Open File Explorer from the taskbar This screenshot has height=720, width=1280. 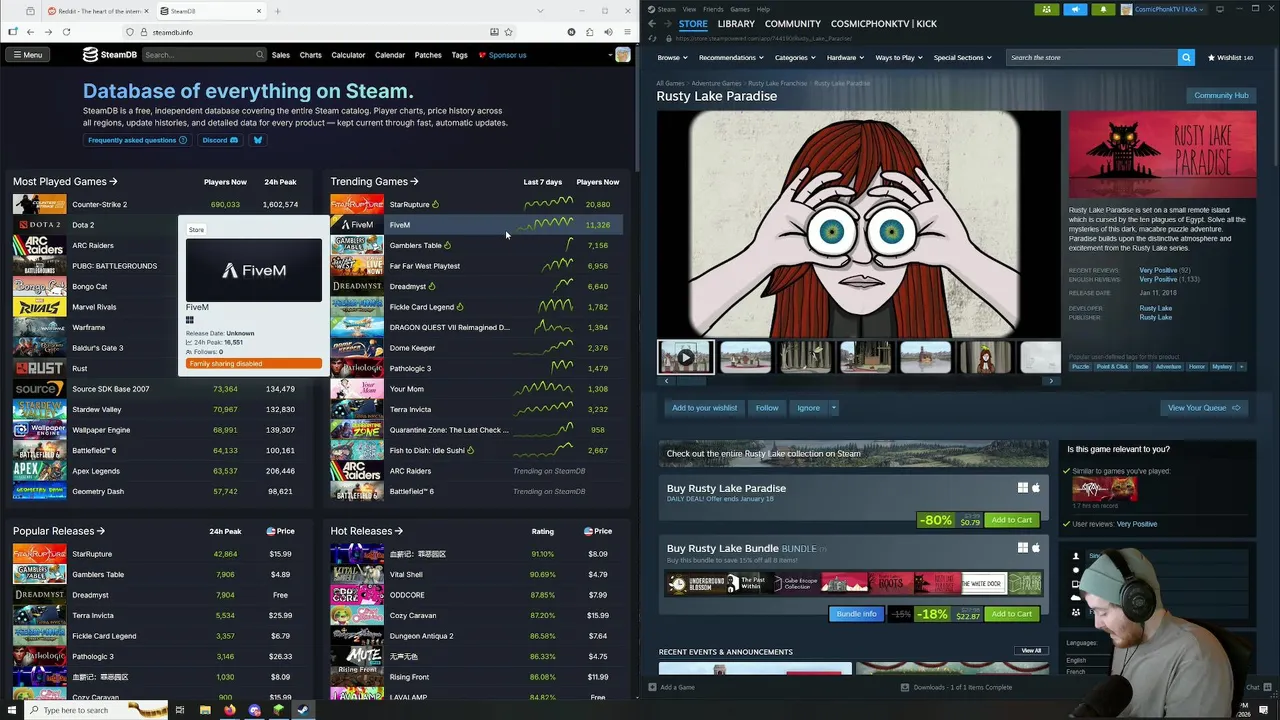pyautogui.click(x=204, y=710)
